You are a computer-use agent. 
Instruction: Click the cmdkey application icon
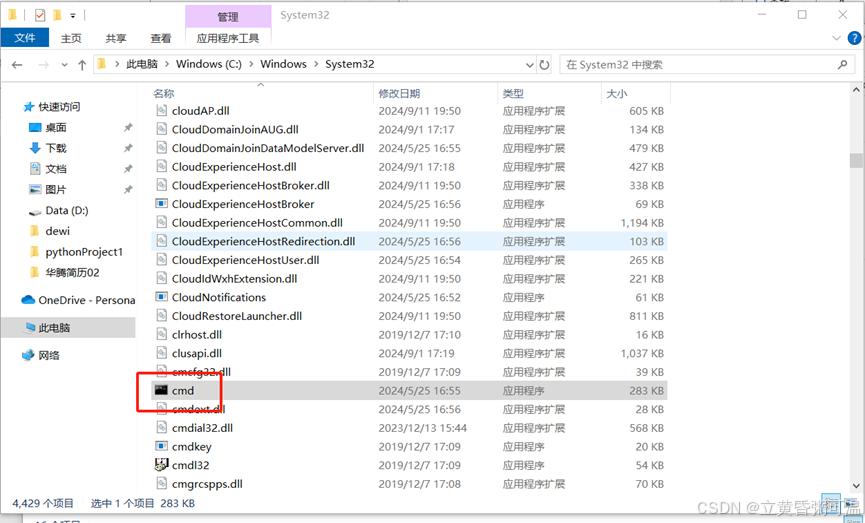pyautogui.click(x=161, y=446)
